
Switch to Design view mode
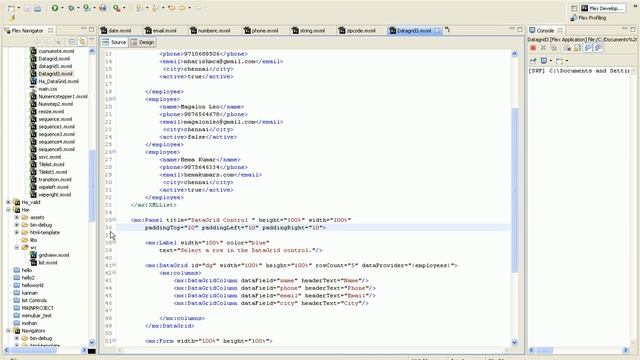pos(143,42)
